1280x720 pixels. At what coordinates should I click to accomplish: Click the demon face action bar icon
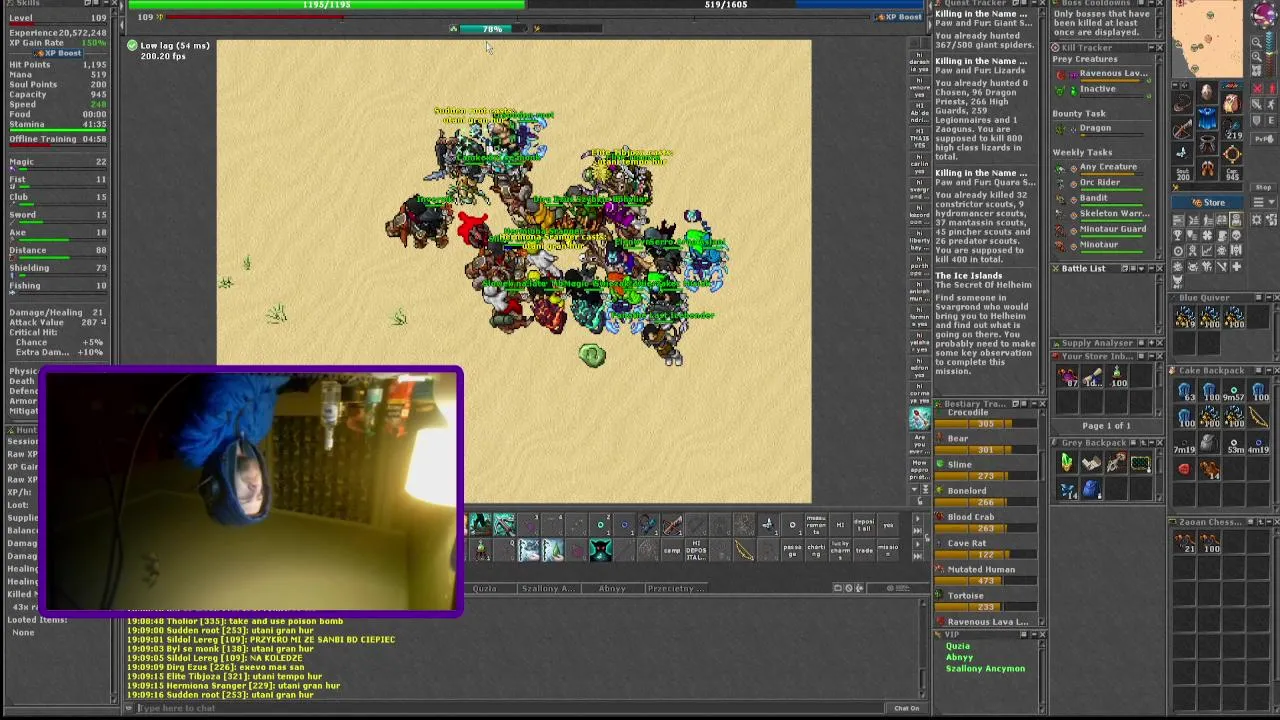[x=601, y=550]
